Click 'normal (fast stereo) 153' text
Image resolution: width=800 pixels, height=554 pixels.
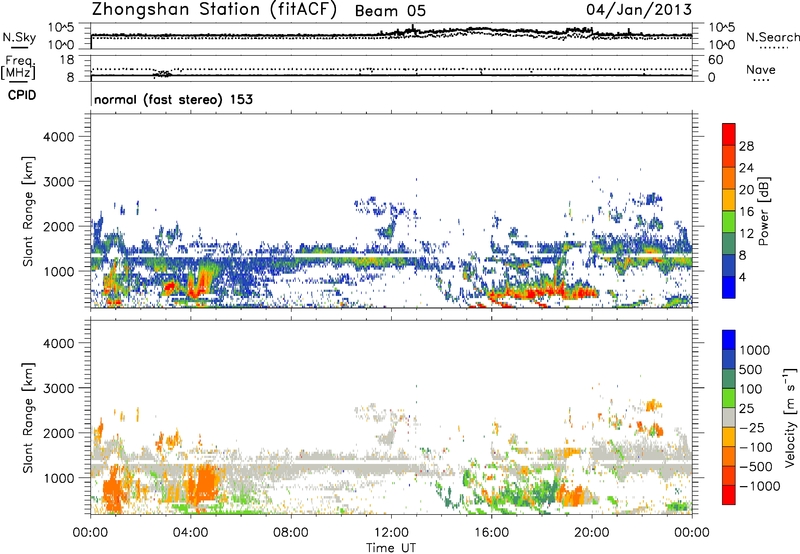click(173, 99)
